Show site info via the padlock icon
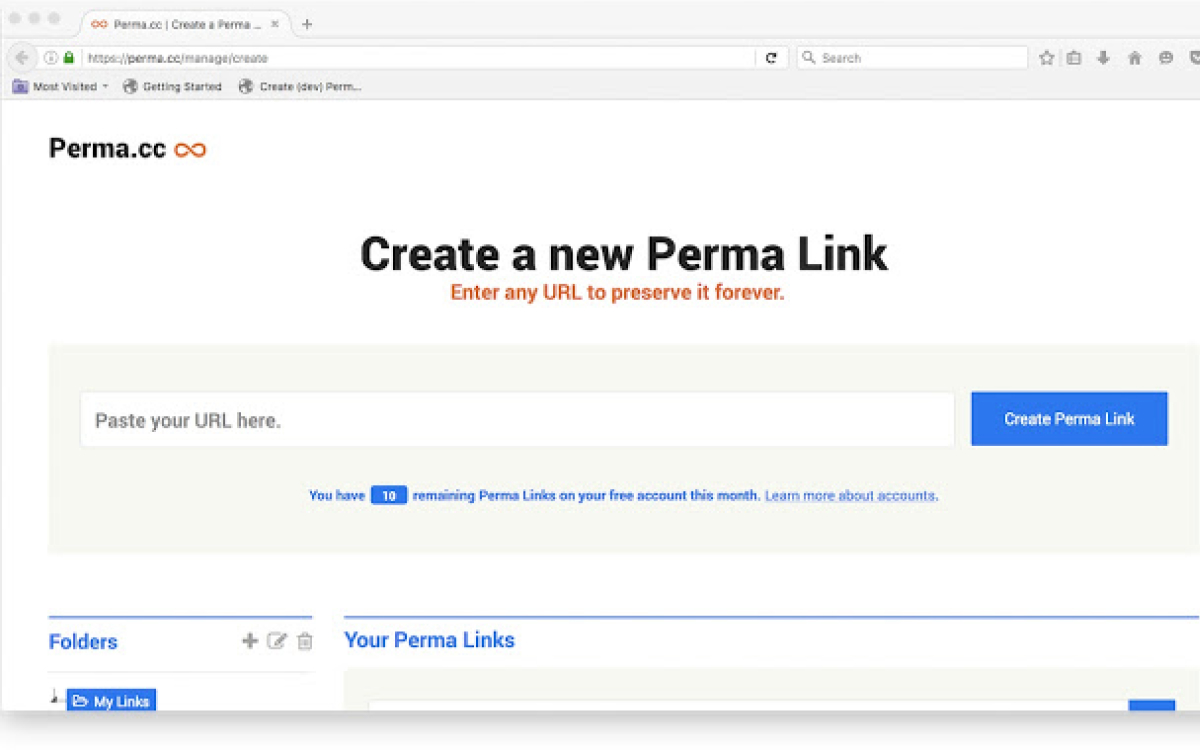1200x750 pixels. (69, 58)
